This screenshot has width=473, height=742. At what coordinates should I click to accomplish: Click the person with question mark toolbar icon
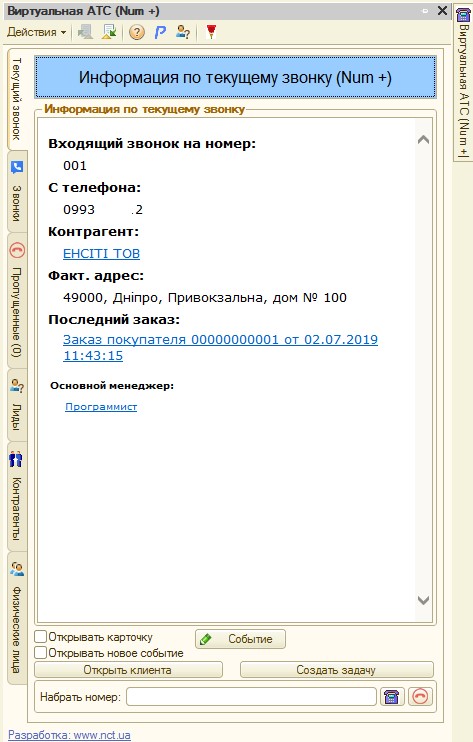click(x=183, y=32)
